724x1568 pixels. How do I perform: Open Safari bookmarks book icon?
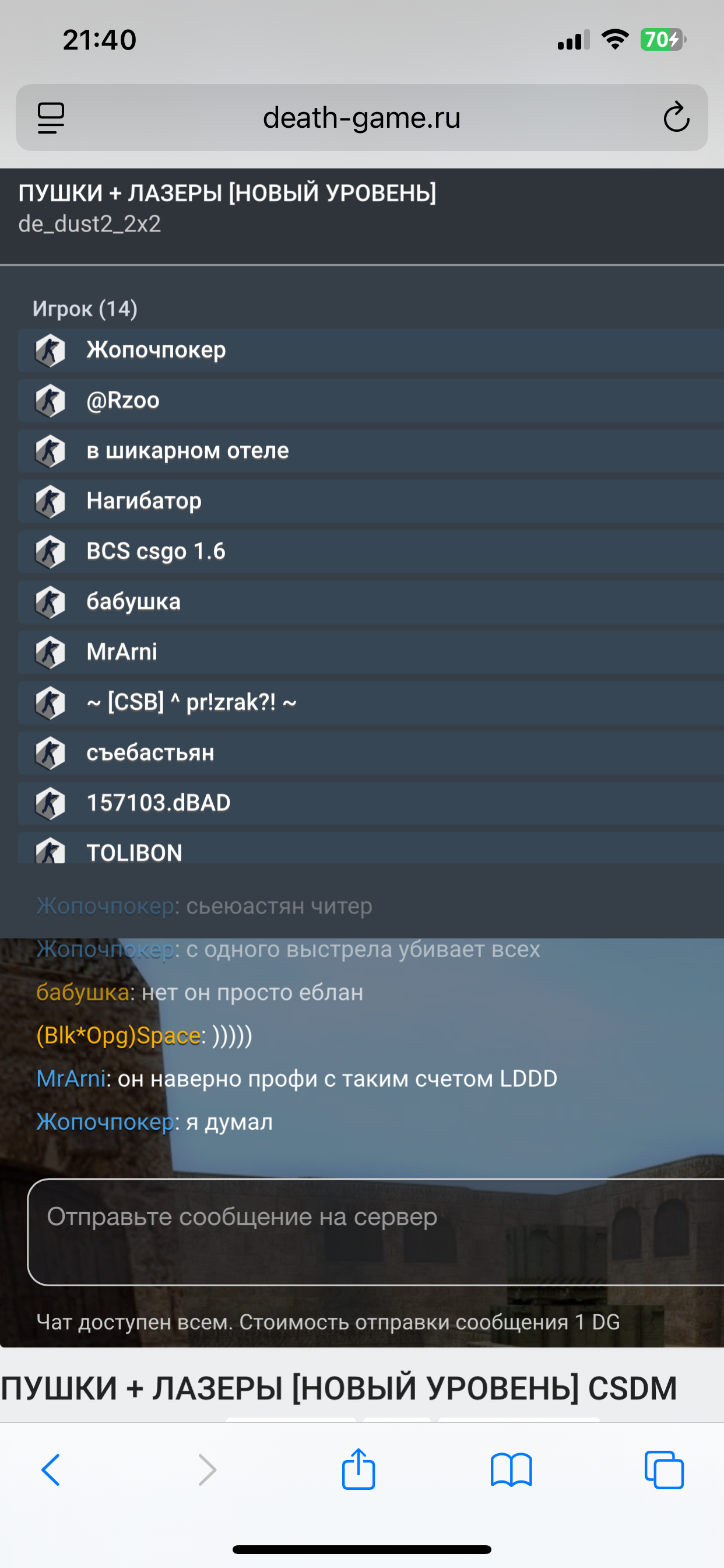511,1470
